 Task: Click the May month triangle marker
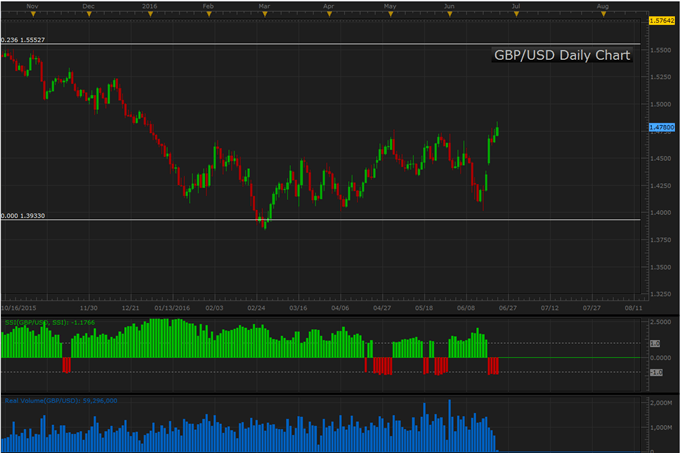pos(390,14)
